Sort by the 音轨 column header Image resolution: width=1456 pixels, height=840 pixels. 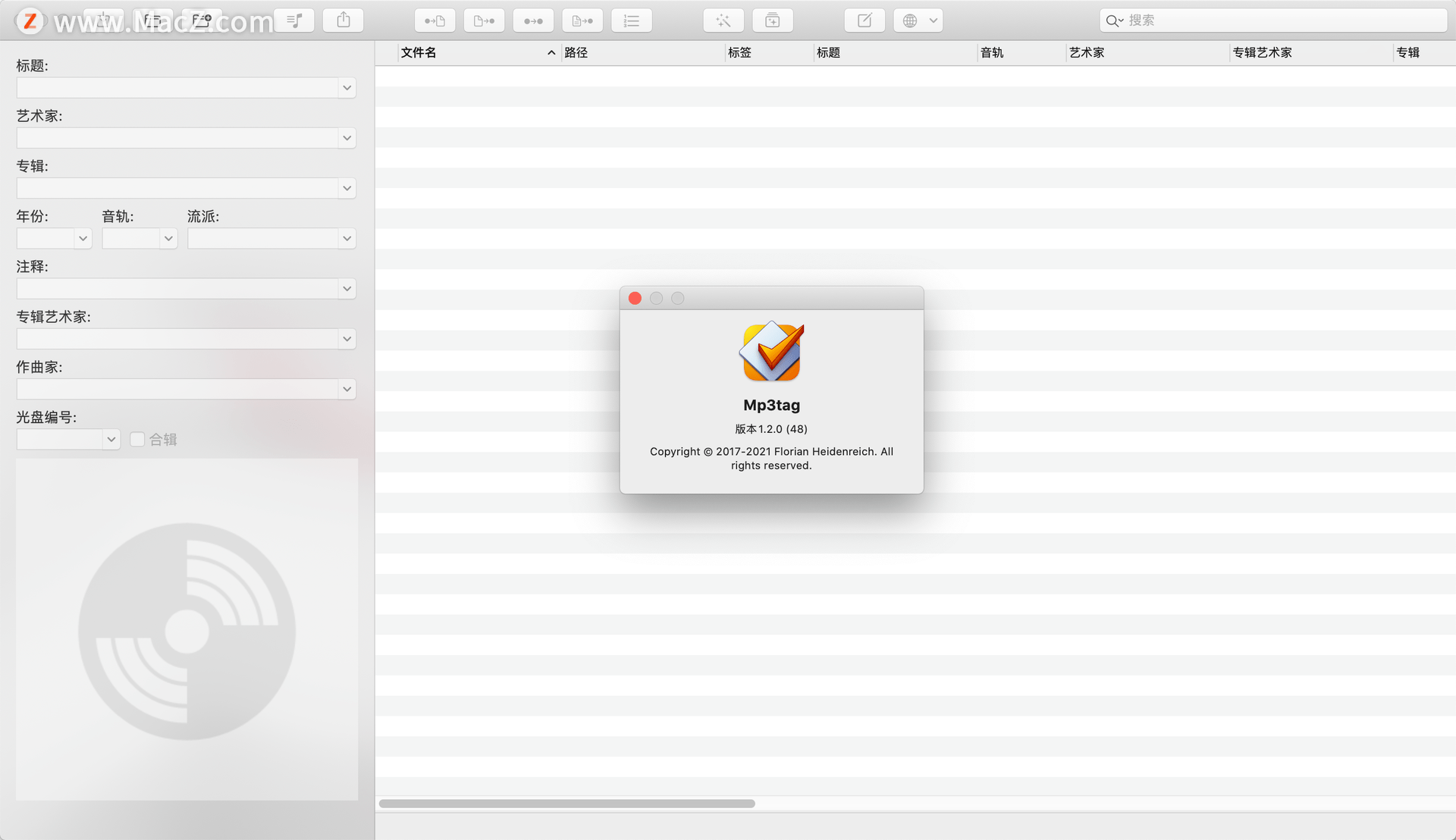click(1022, 52)
